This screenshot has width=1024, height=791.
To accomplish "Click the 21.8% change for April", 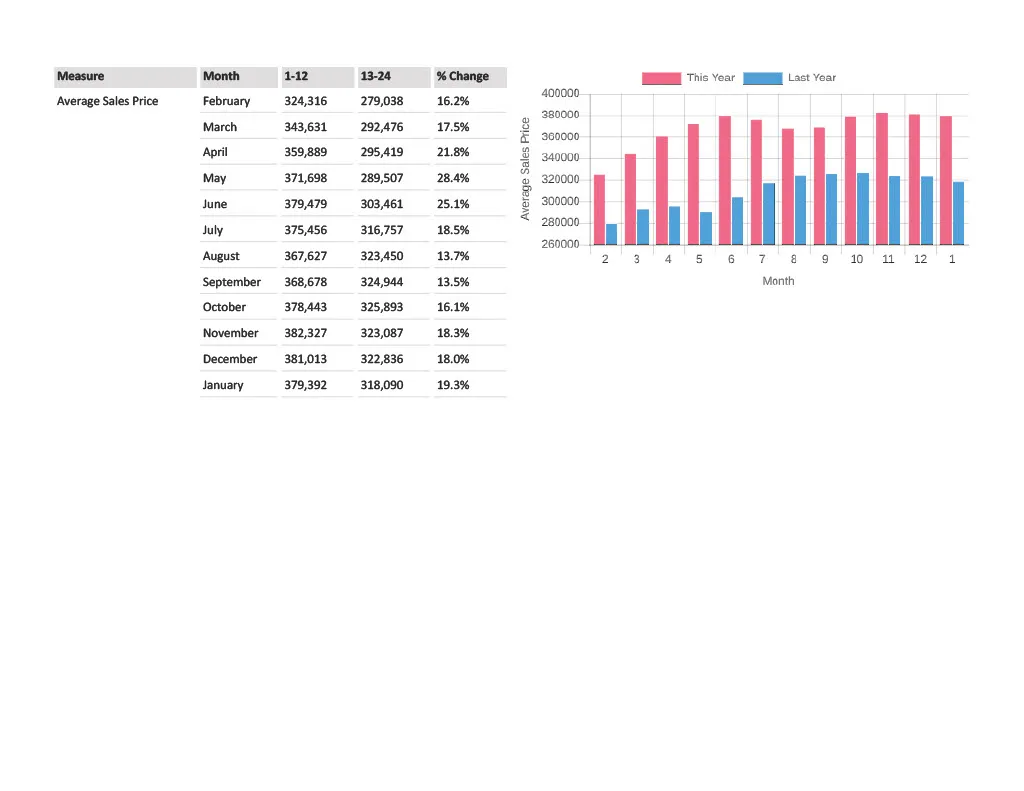I will pos(453,152).
